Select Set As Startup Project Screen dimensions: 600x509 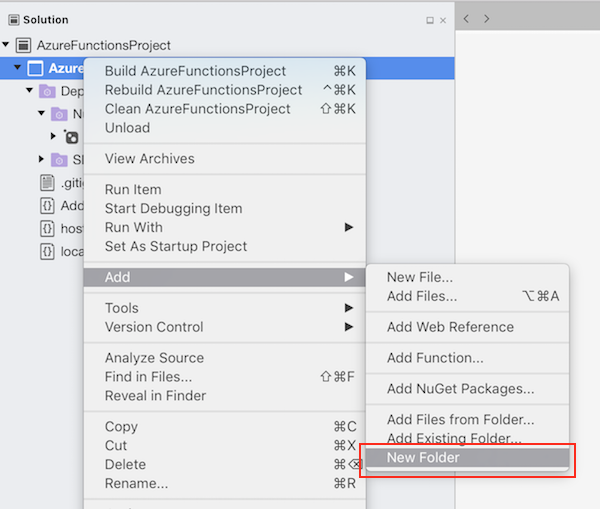176,246
